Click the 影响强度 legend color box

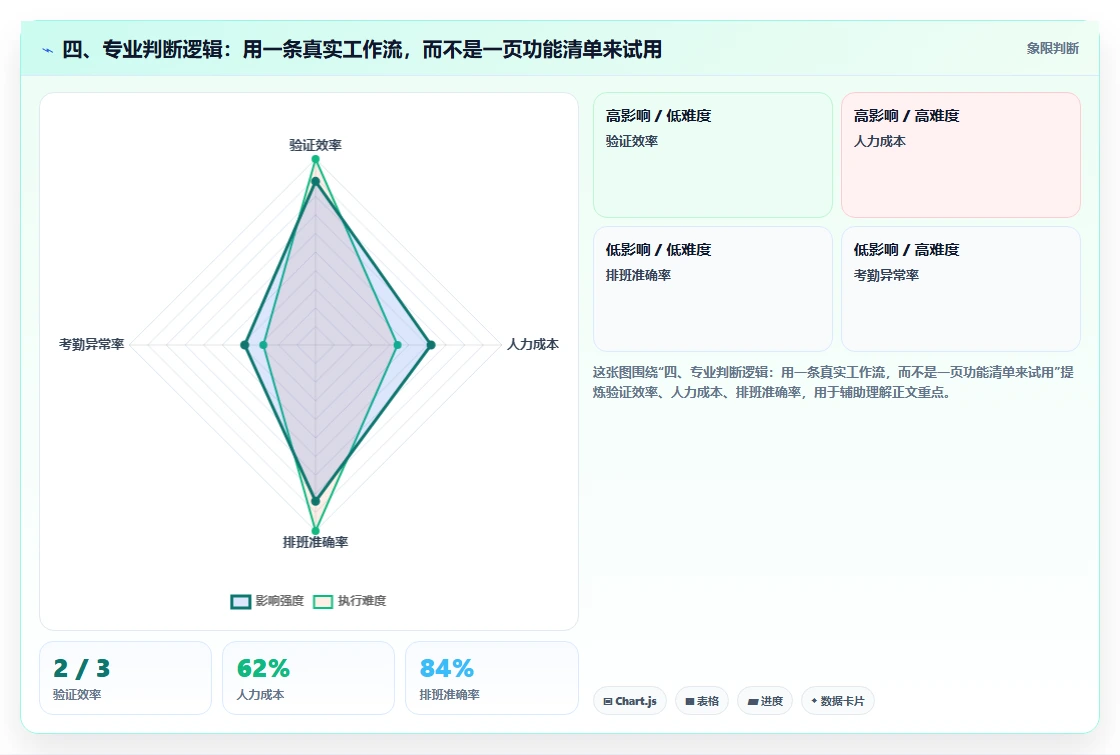pos(241,601)
